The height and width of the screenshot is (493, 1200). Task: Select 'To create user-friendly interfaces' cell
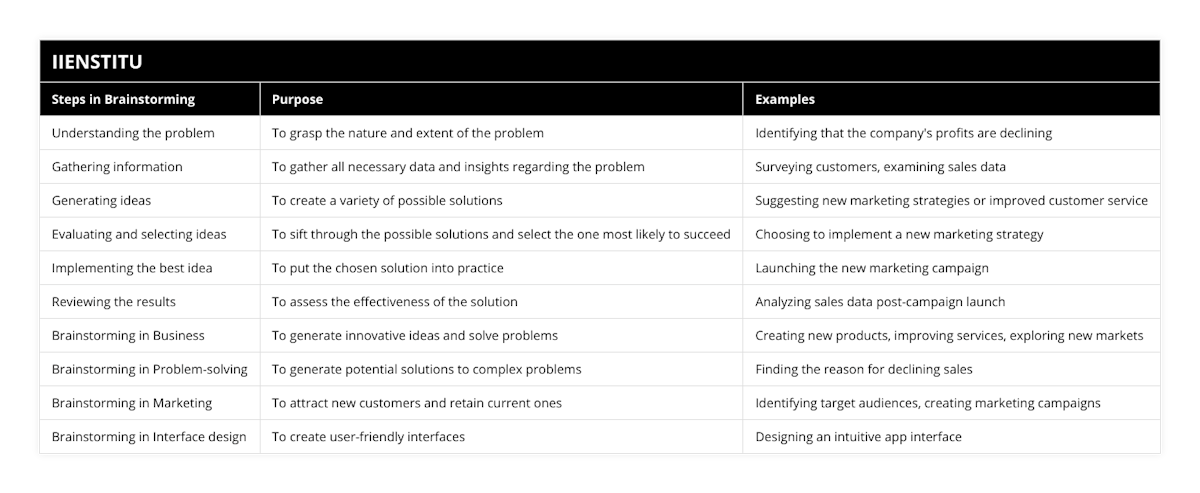pyautogui.click(x=368, y=437)
